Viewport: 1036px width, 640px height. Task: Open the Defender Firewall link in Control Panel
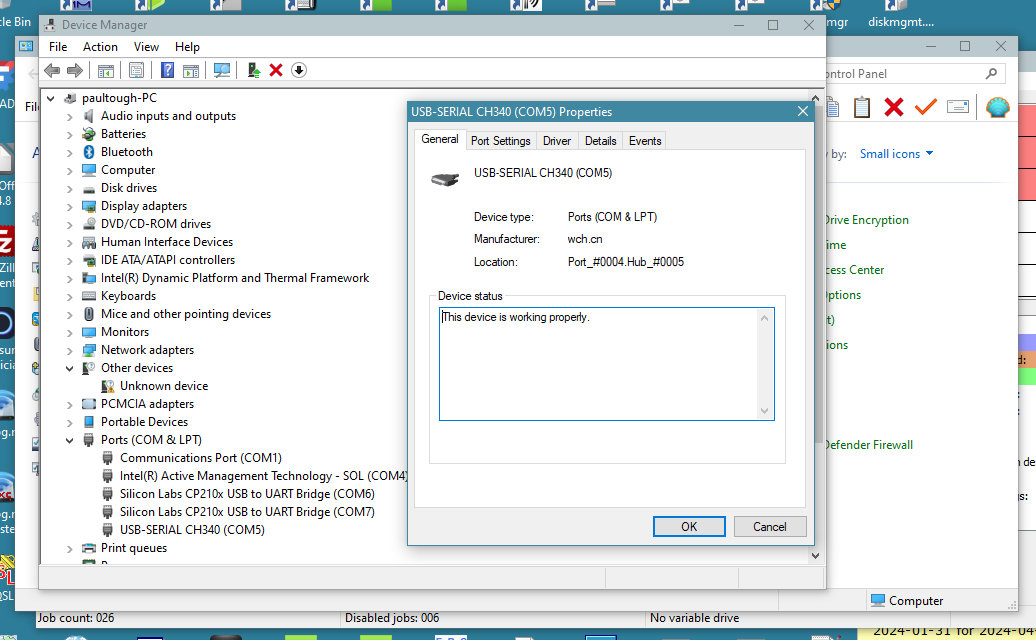(x=869, y=445)
